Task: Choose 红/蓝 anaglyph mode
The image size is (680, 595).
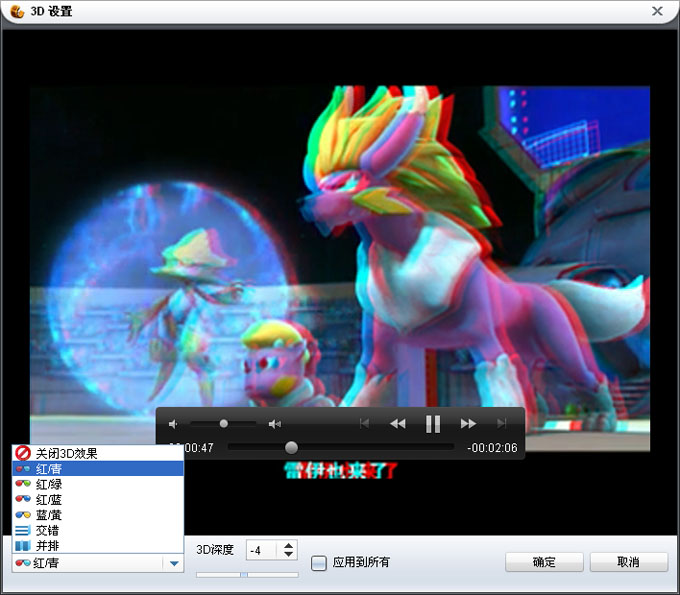Action: 98,500
